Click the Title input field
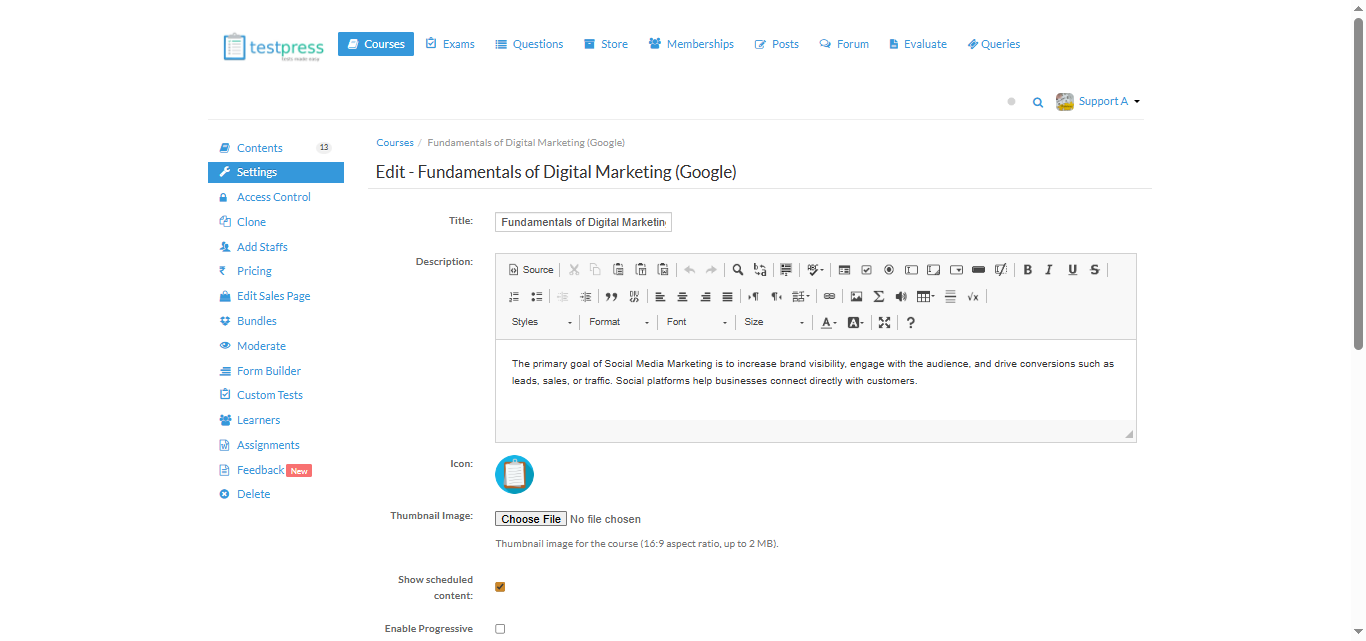Image resolution: width=1366 pixels, height=641 pixels. [x=583, y=222]
